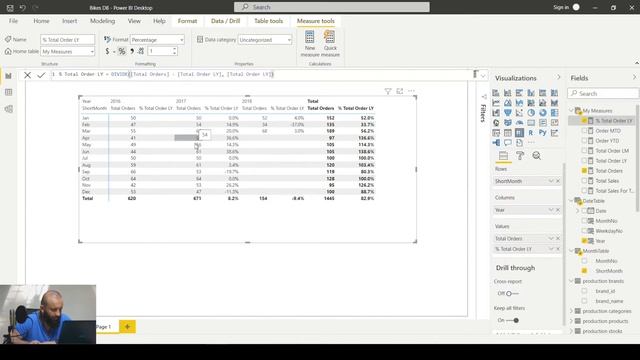Check the Total Sales measure
Image resolution: width=640 pixels, height=360 pixels.
584,180
